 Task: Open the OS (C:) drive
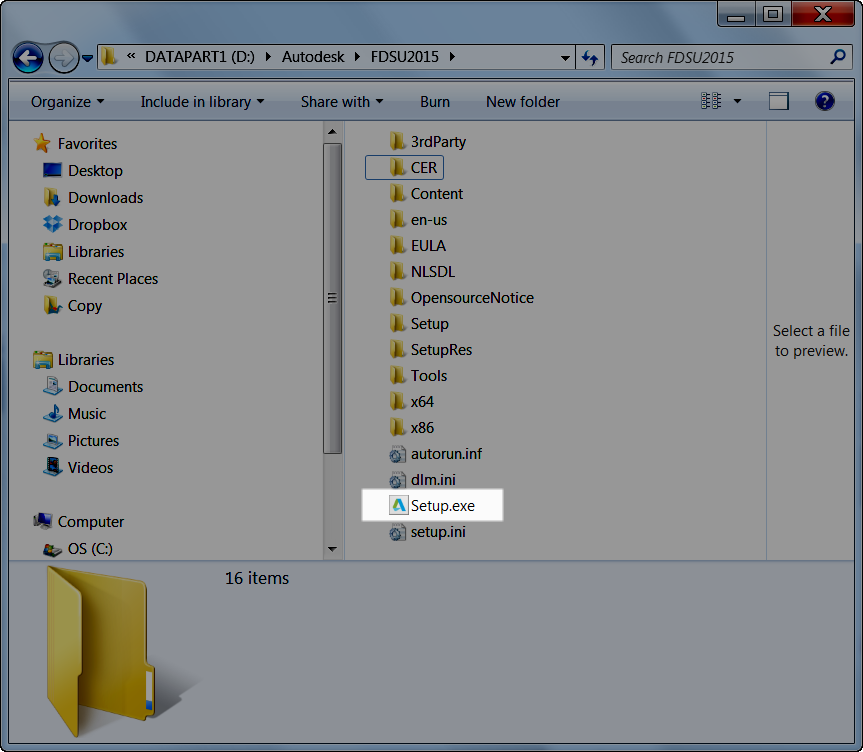click(x=78, y=548)
